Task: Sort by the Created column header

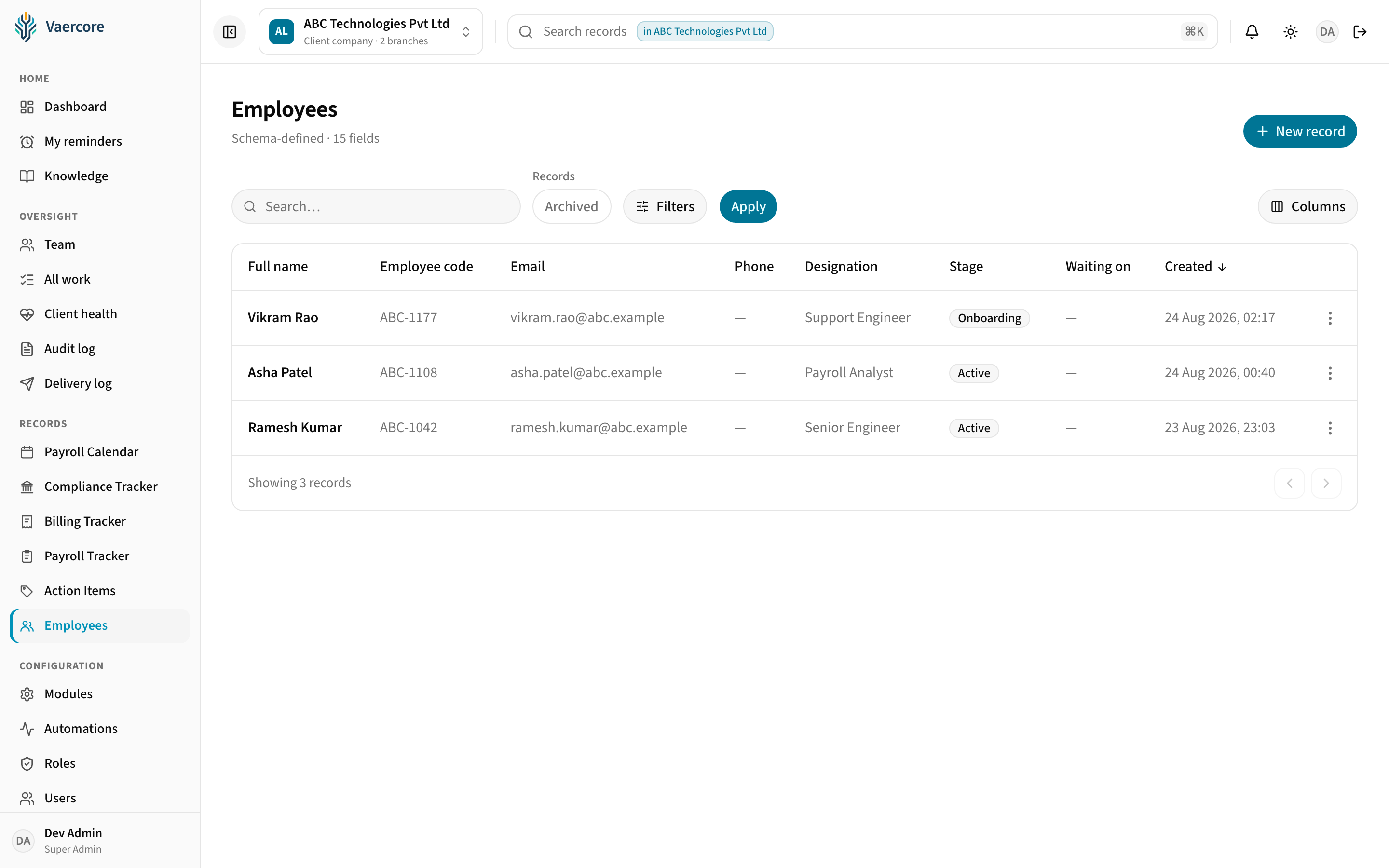Action: click(1195, 266)
